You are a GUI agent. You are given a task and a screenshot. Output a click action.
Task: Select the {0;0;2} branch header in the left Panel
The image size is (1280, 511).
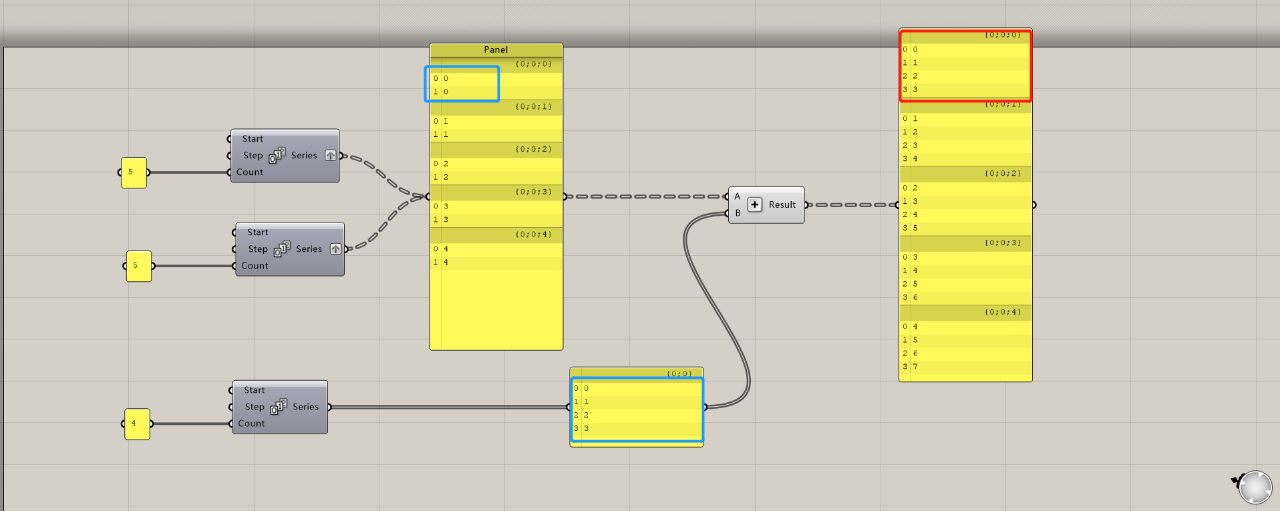(496, 148)
